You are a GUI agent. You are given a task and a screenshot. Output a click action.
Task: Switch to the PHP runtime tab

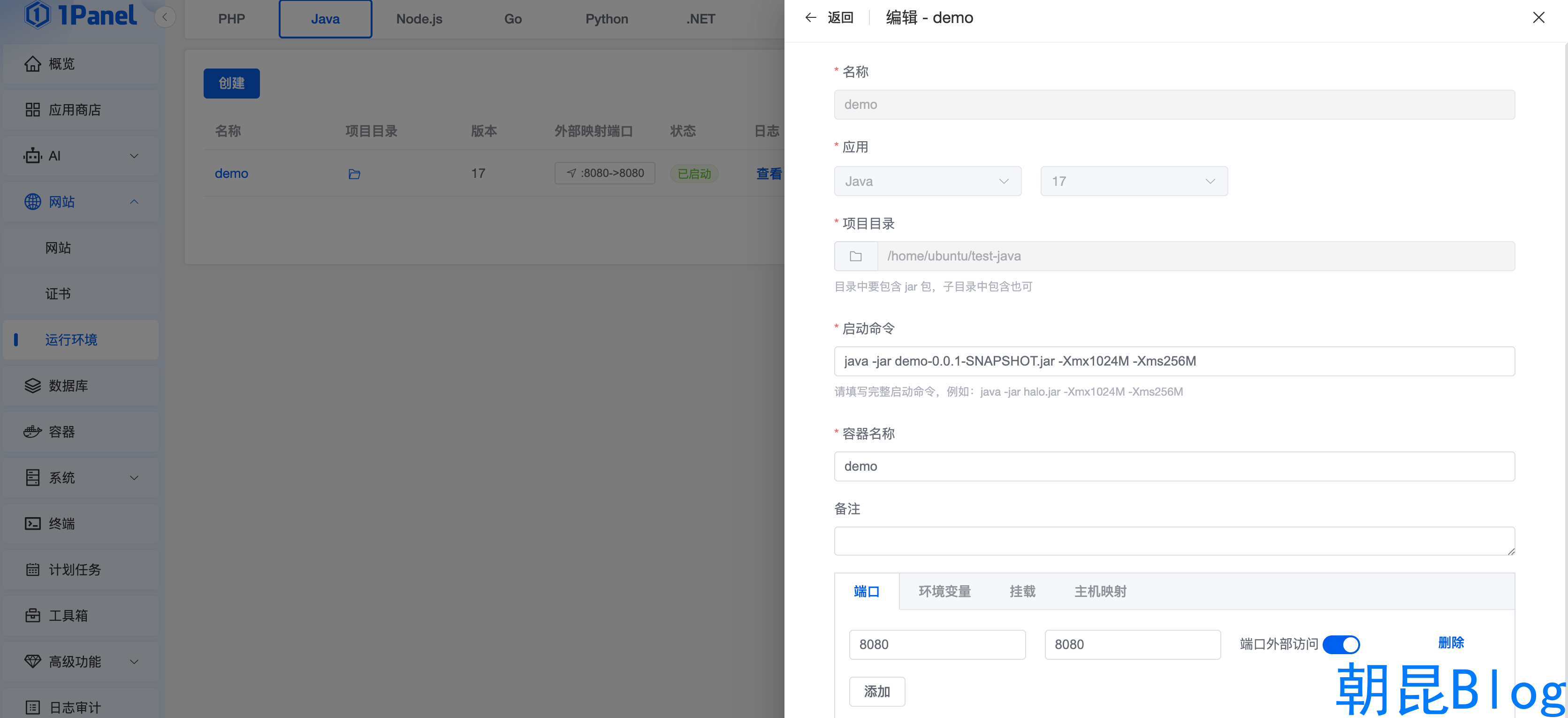coord(232,19)
